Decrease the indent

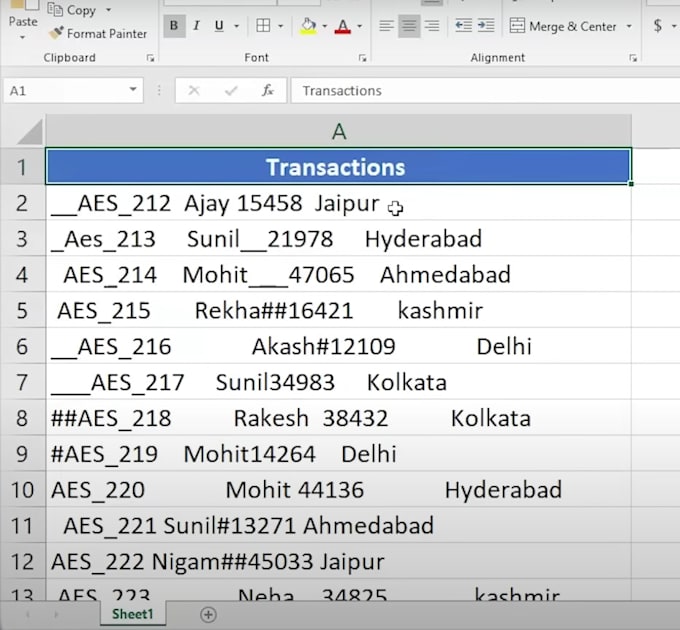464,26
